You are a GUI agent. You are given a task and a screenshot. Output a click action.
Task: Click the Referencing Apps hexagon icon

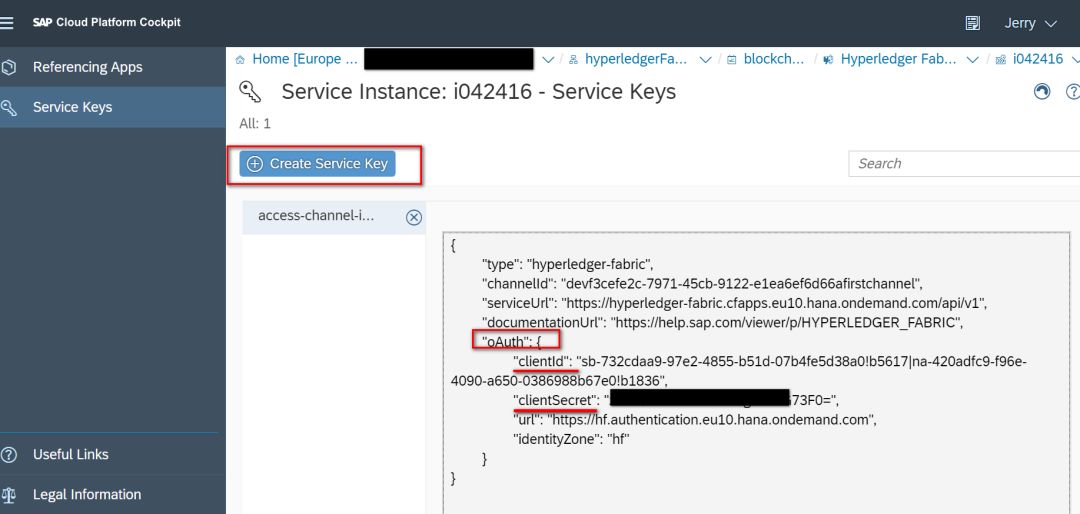(x=8, y=67)
